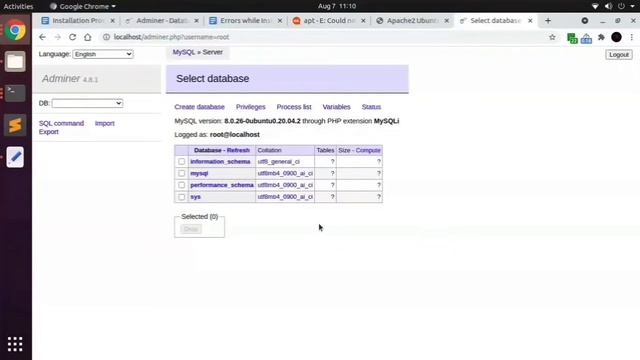Screen dimensions: 640x360
Task: Open the mysql database
Action: [x=199, y=173]
